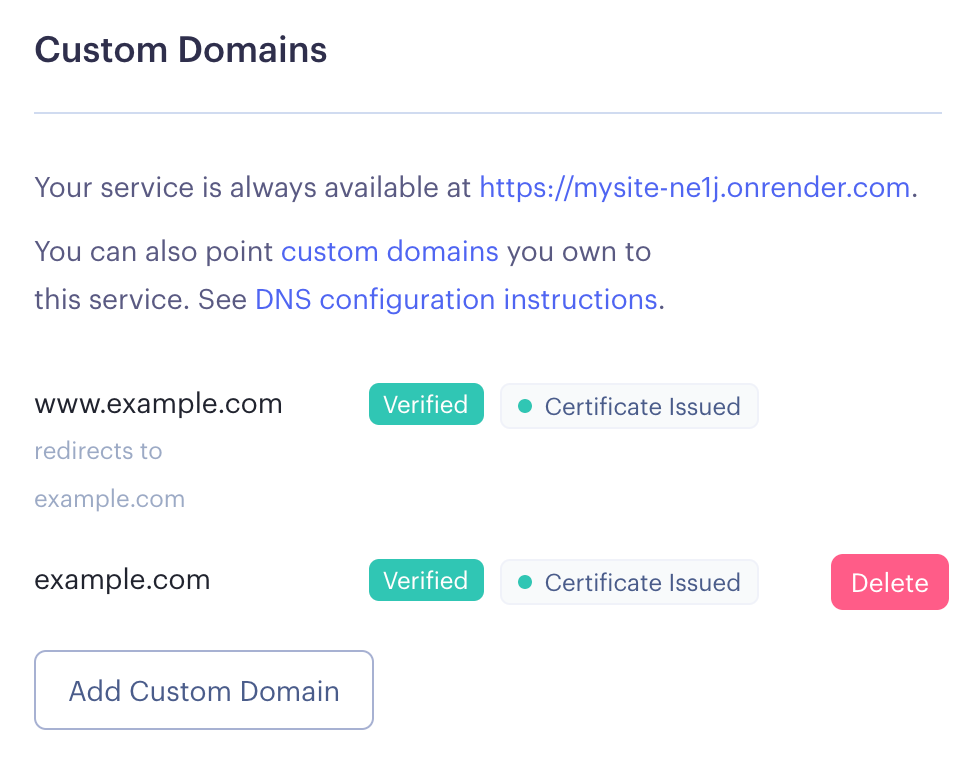
Task: Click the example.com label below redirects to
Action: coord(109,498)
